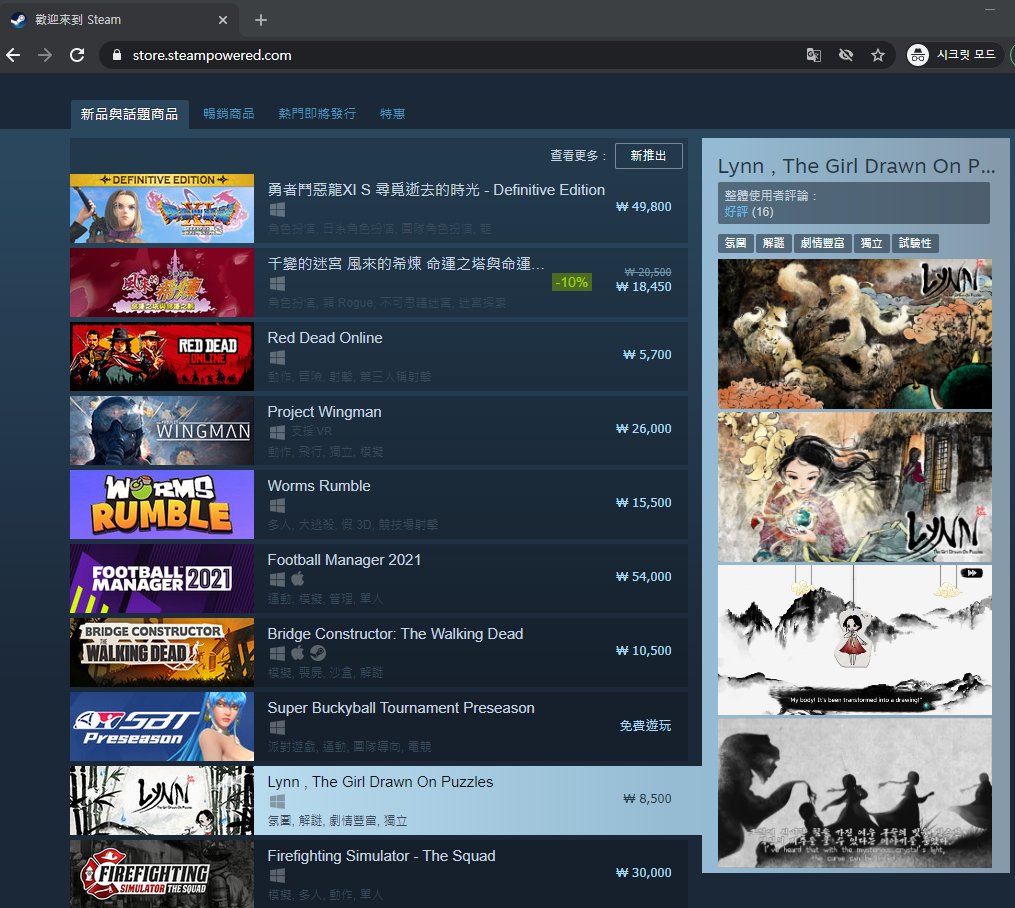Click the ₩ 26,000 price
Screen dimensions: 1015x908
[x=643, y=428]
